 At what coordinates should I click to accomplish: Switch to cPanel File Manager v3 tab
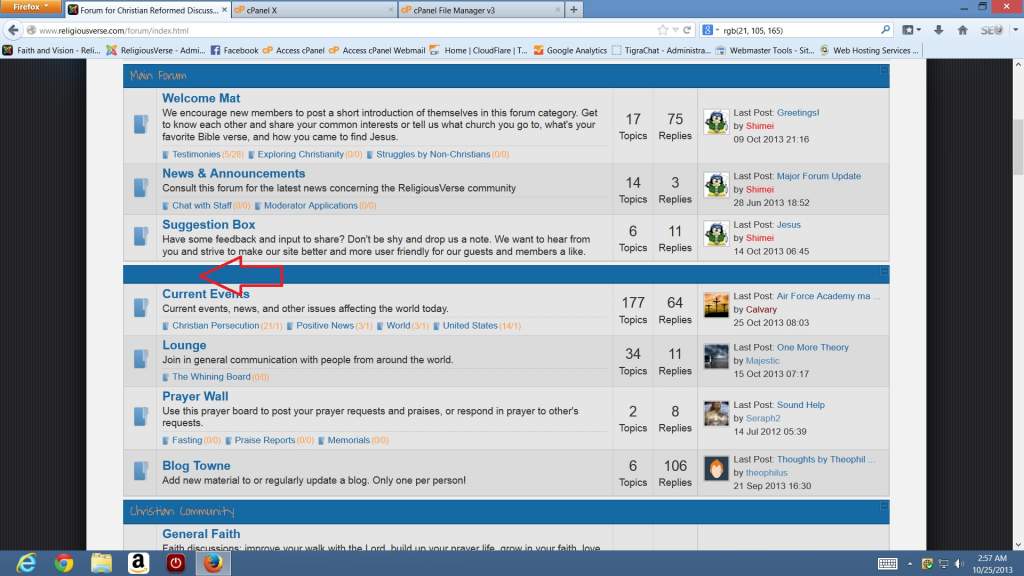coord(481,10)
